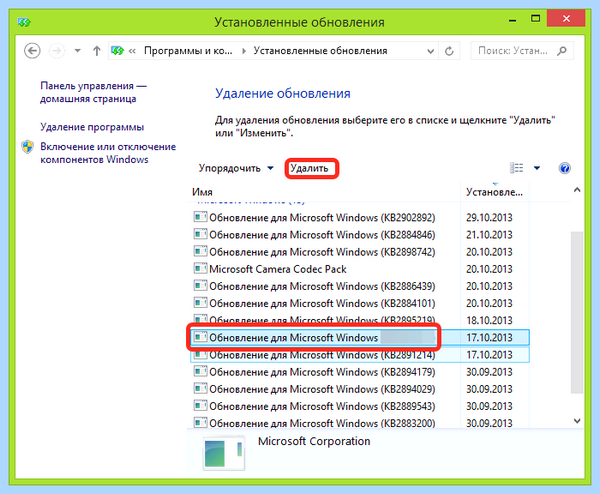Select update KB2889543 row
The height and width of the screenshot is (494, 600).
pyautogui.click(x=360, y=406)
